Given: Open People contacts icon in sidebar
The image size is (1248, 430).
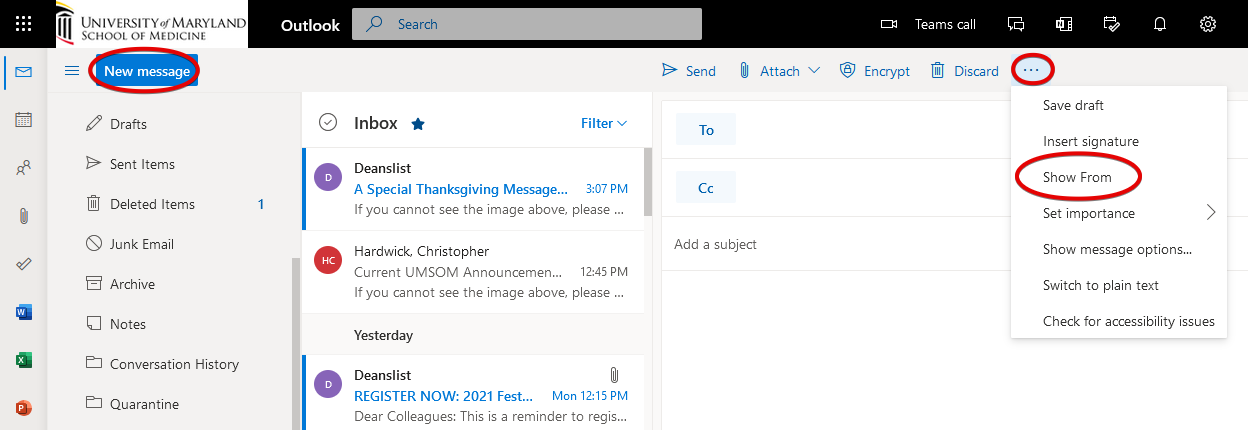Looking at the screenshot, I should click(24, 168).
